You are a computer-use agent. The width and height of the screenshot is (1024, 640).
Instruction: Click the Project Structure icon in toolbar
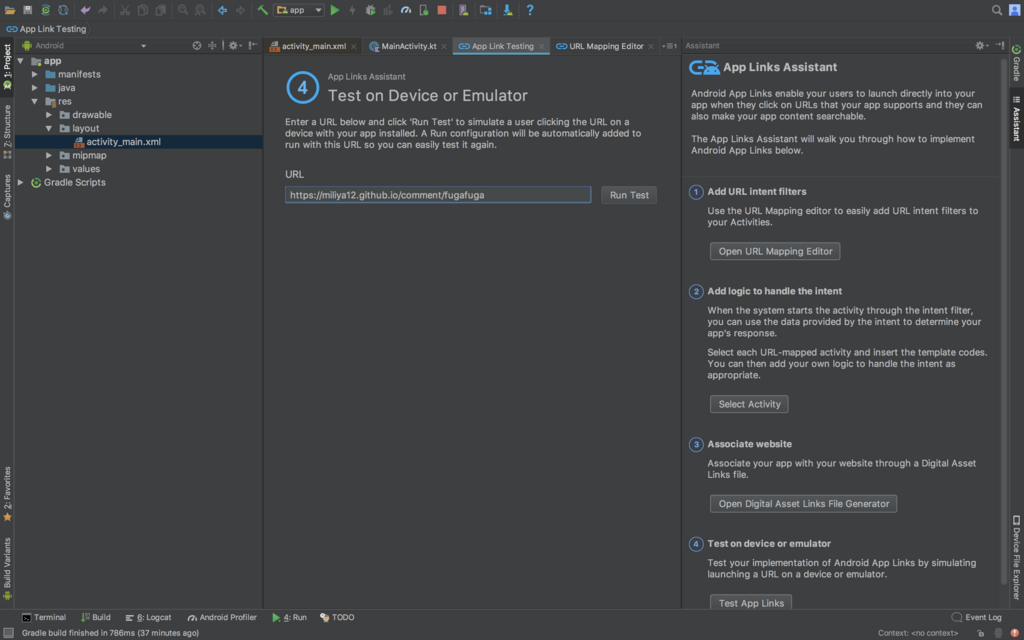pyautogui.click(x=485, y=10)
